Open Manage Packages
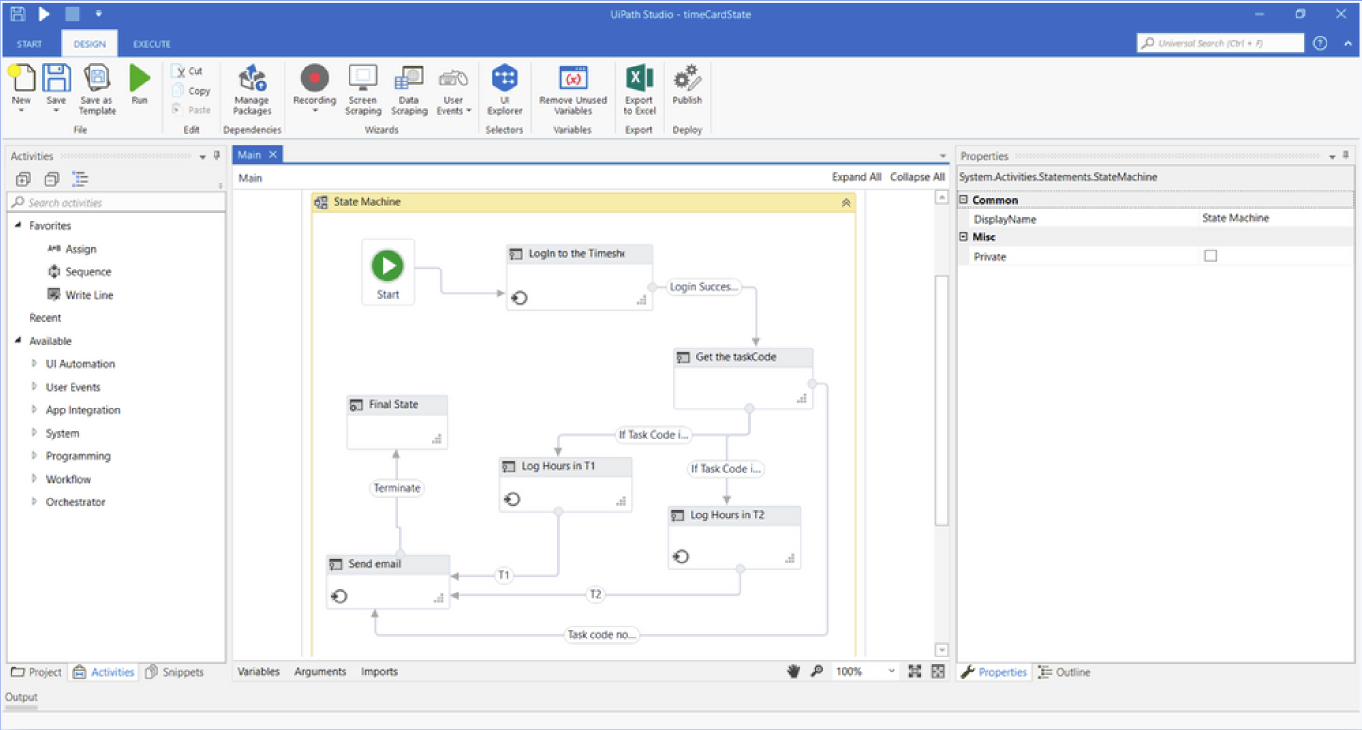The width and height of the screenshot is (1362, 730). [x=252, y=89]
